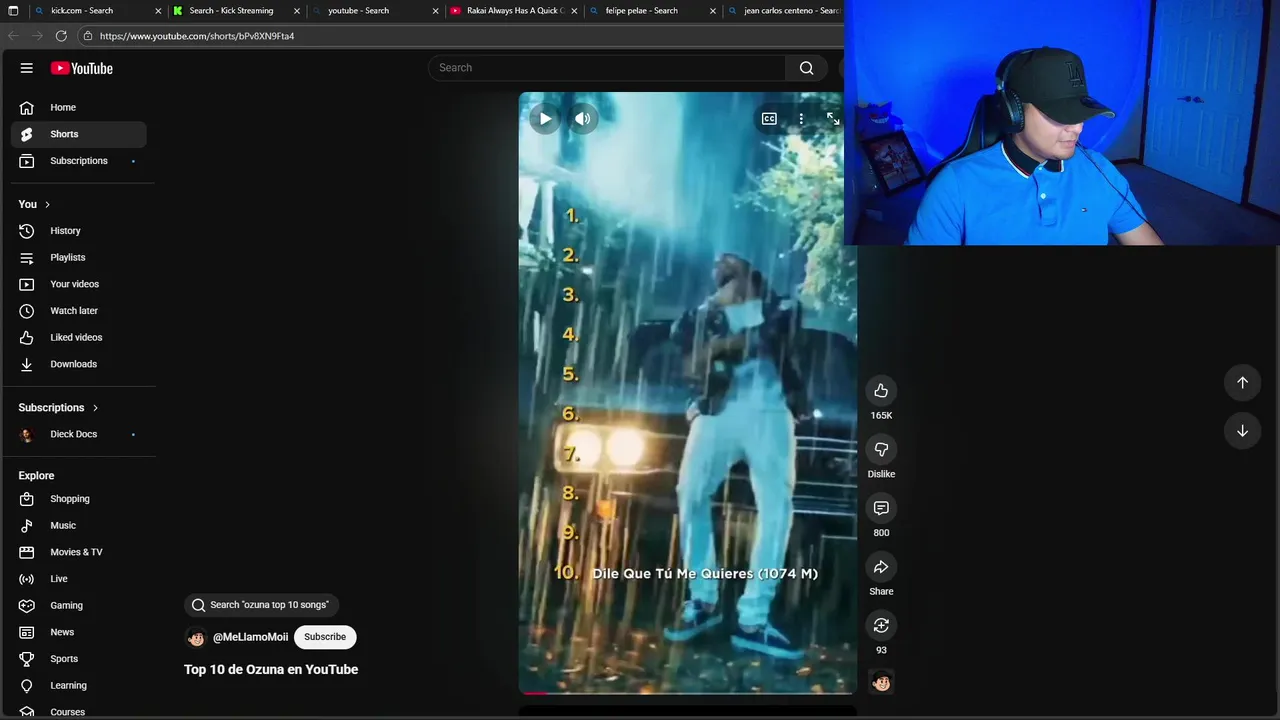Click the YouTube search input field
This screenshot has width=1280, height=720.
click(607, 68)
